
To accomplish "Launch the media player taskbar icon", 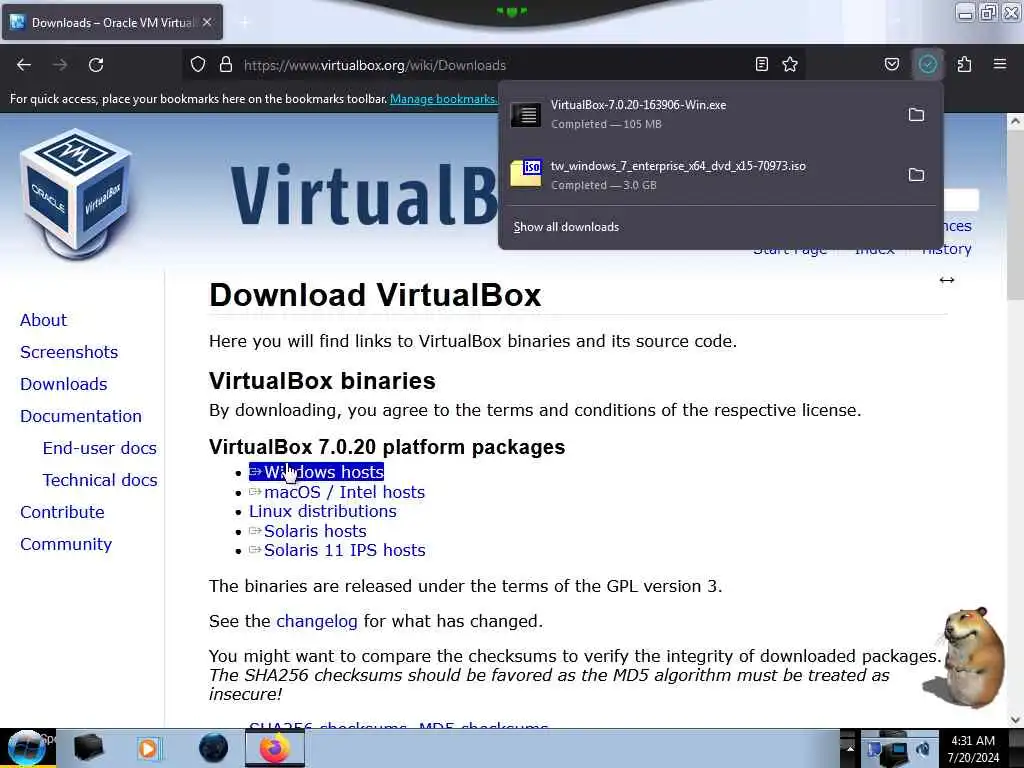I will [x=148, y=748].
